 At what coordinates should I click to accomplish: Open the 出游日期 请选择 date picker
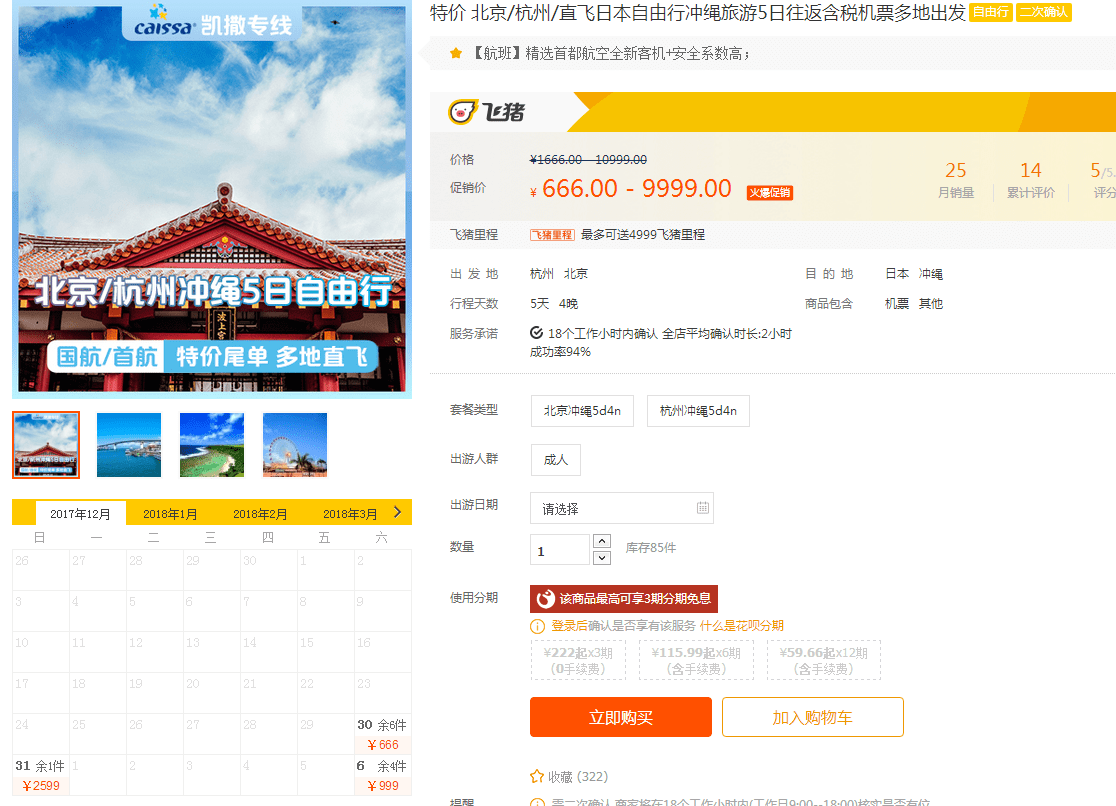(621, 508)
